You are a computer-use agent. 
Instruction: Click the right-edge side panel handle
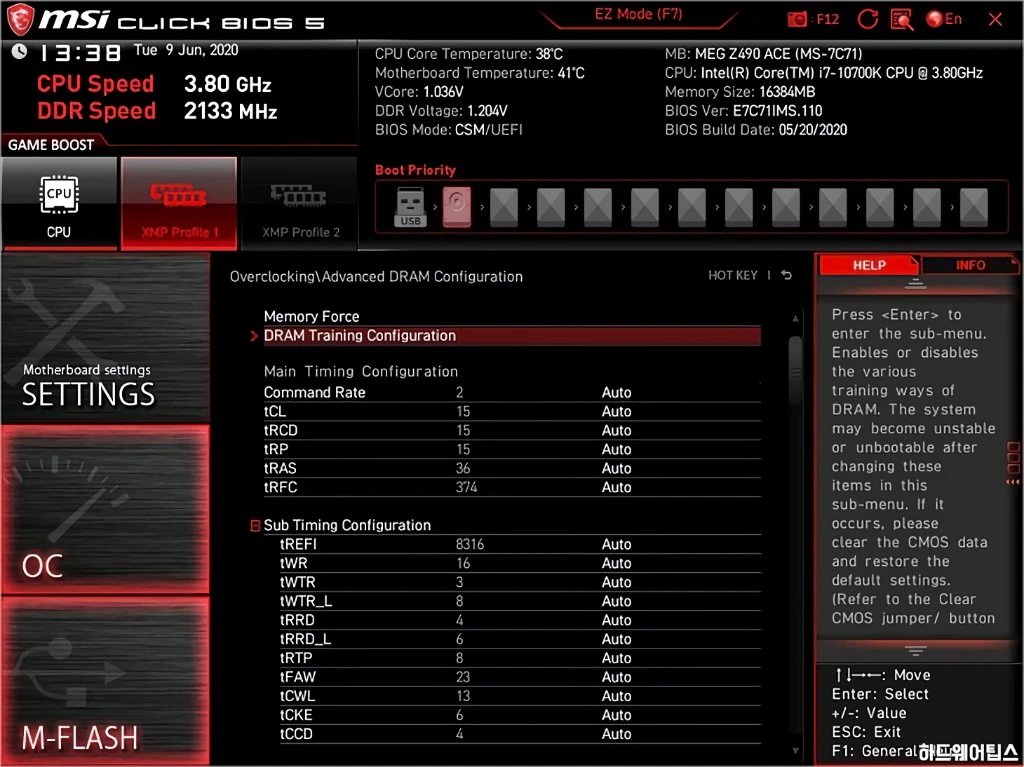pyautogui.click(x=1013, y=463)
